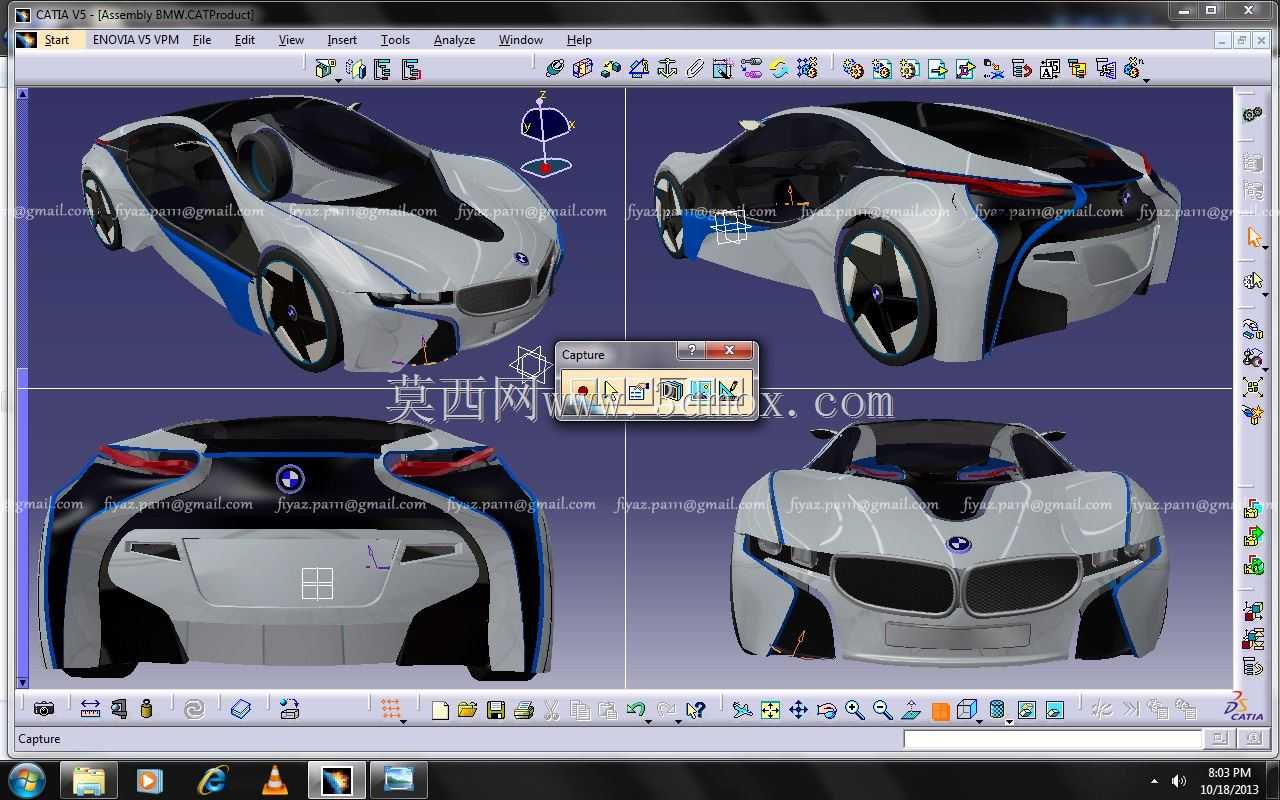Open the File menu
The width and height of the screenshot is (1280, 800).
[x=202, y=40]
